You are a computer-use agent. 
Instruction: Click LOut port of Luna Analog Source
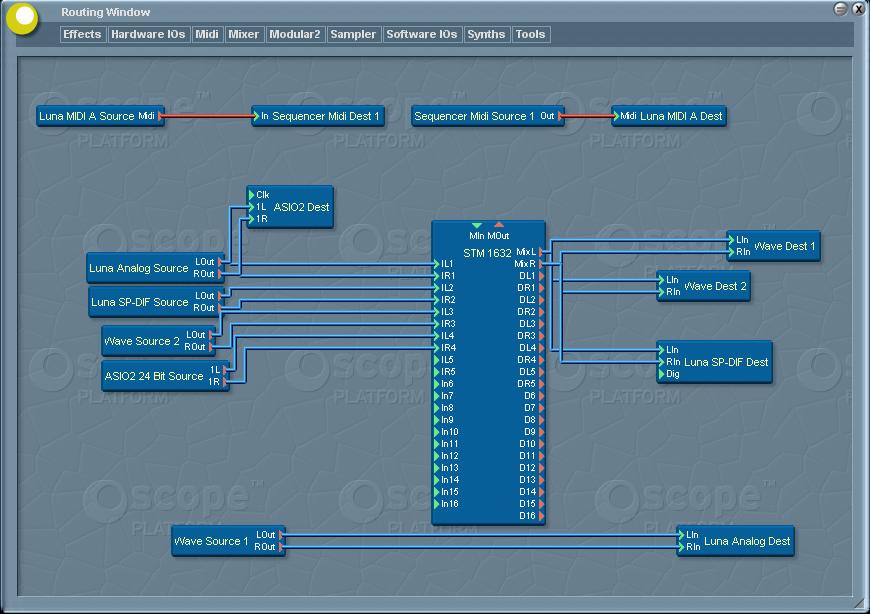coord(220,262)
